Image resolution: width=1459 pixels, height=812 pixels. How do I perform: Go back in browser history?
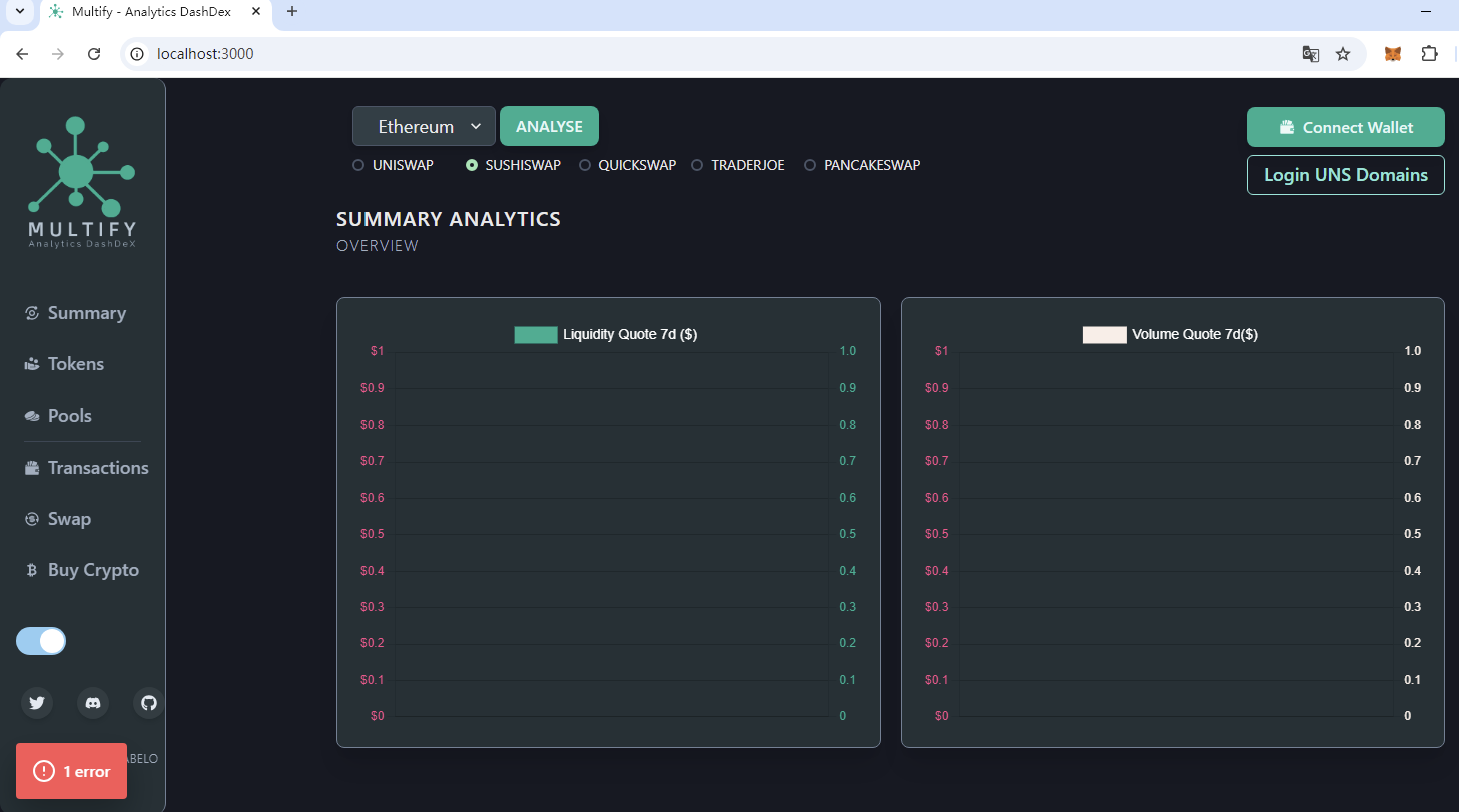22,54
